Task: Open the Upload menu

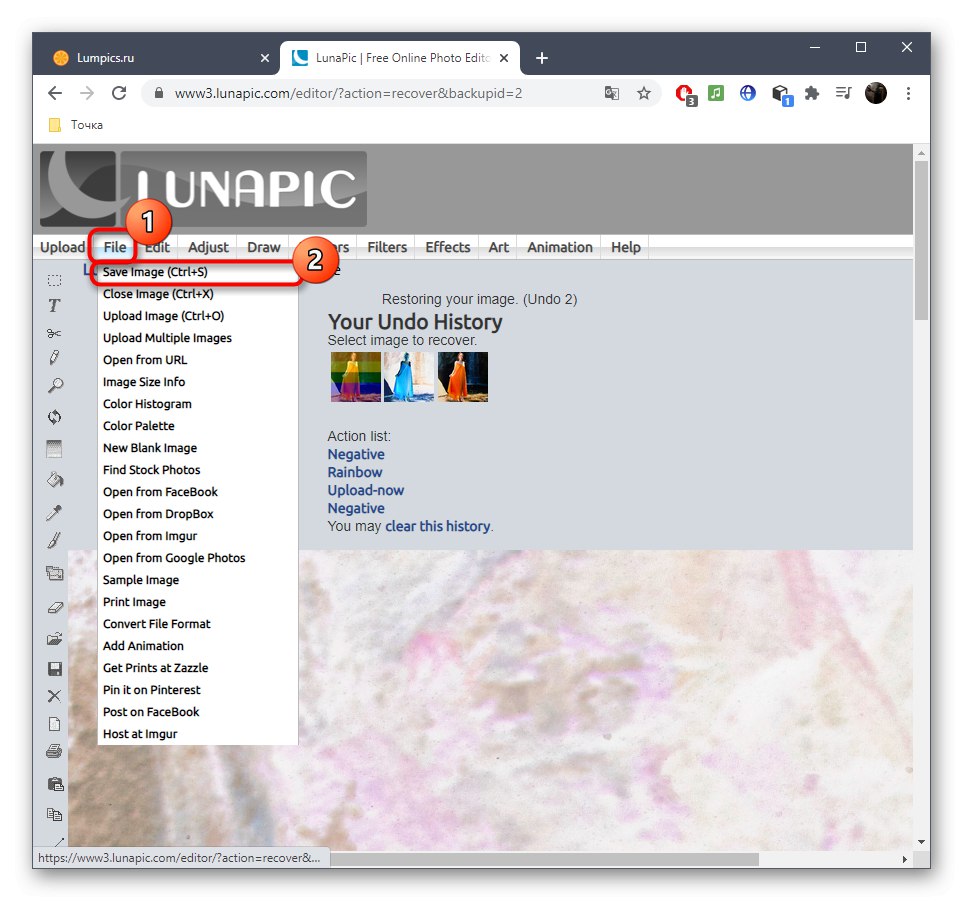Action: click(63, 247)
